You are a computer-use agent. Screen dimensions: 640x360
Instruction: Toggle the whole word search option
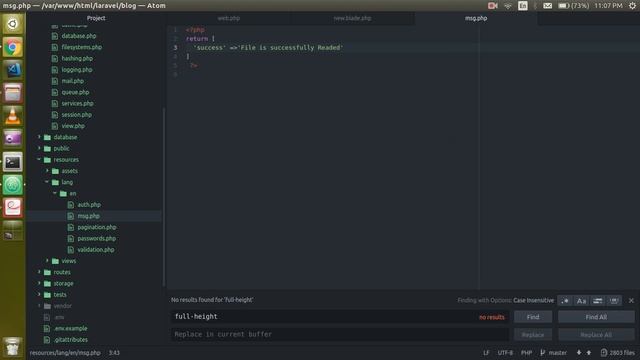tap(614, 301)
